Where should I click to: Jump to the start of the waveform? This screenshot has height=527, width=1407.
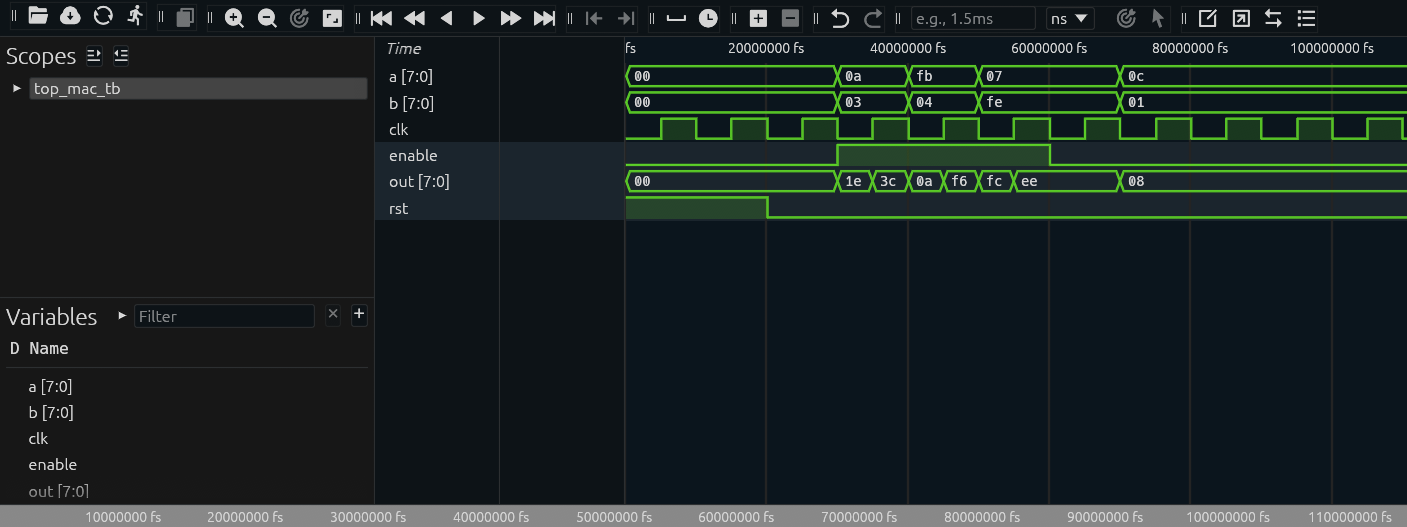[381, 18]
